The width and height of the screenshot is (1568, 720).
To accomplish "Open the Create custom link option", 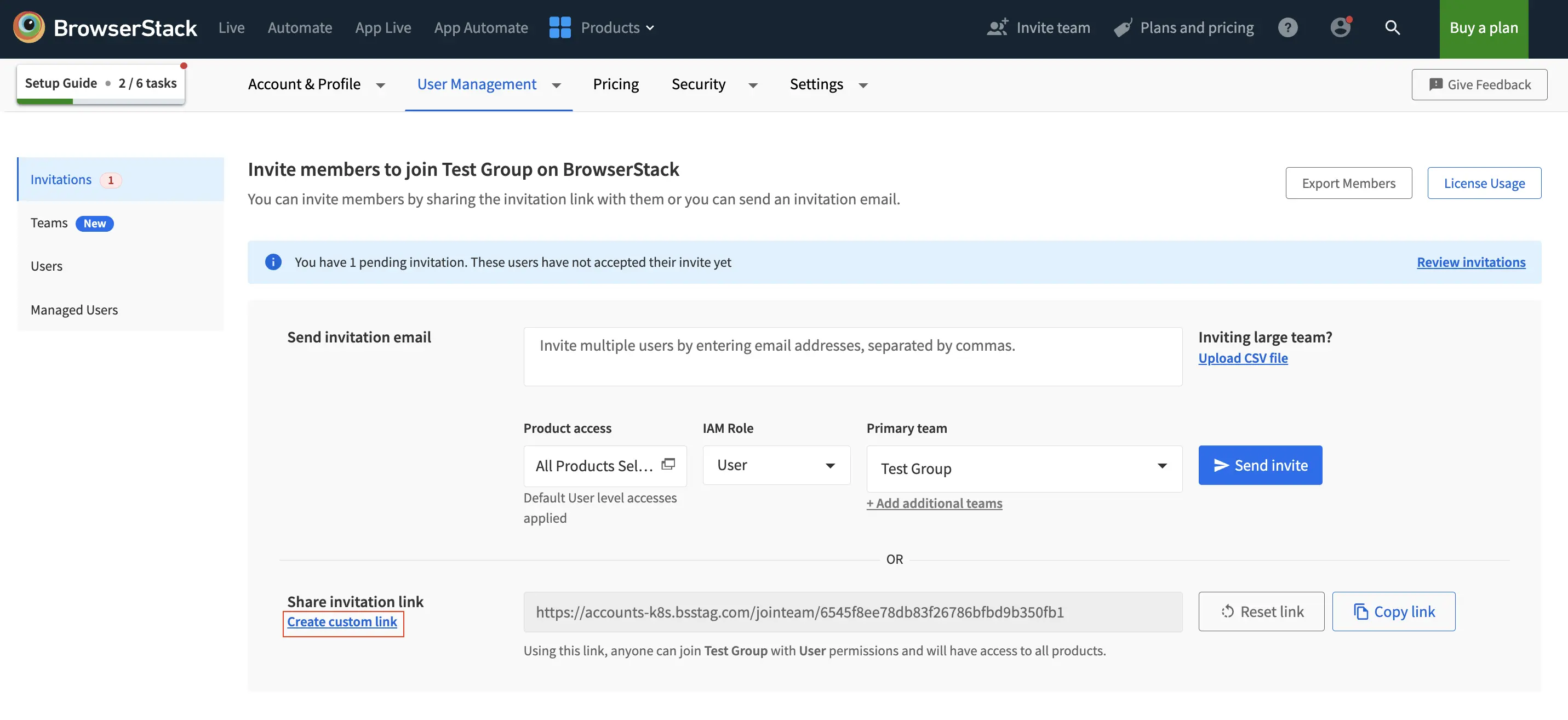I will [x=343, y=622].
